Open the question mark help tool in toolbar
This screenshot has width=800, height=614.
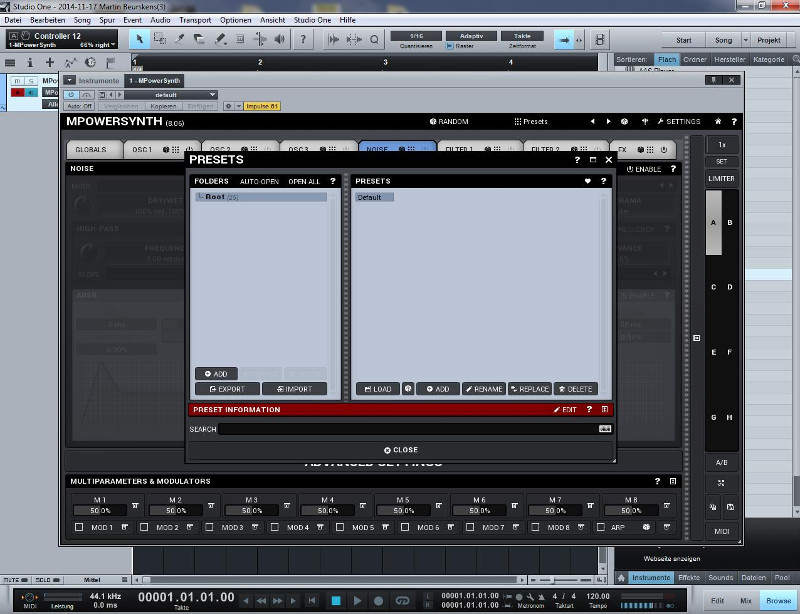click(x=303, y=39)
